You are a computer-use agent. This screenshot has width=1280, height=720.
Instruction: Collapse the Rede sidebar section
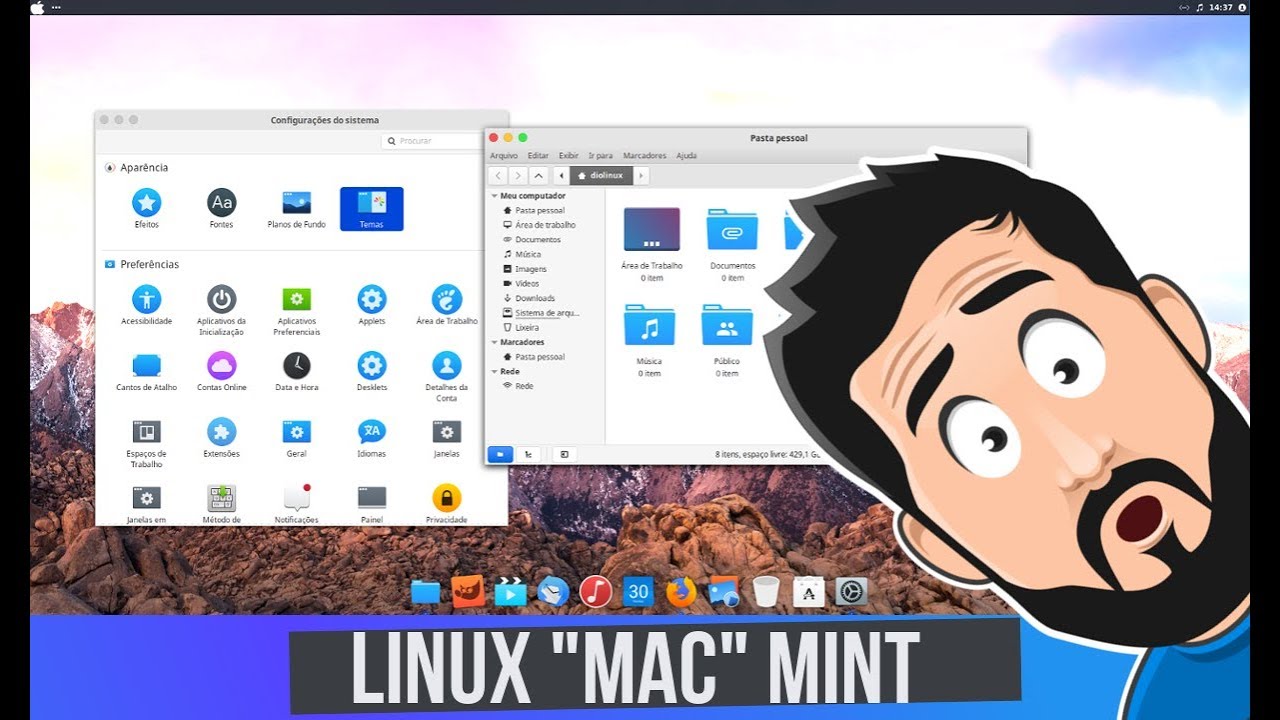pos(494,371)
